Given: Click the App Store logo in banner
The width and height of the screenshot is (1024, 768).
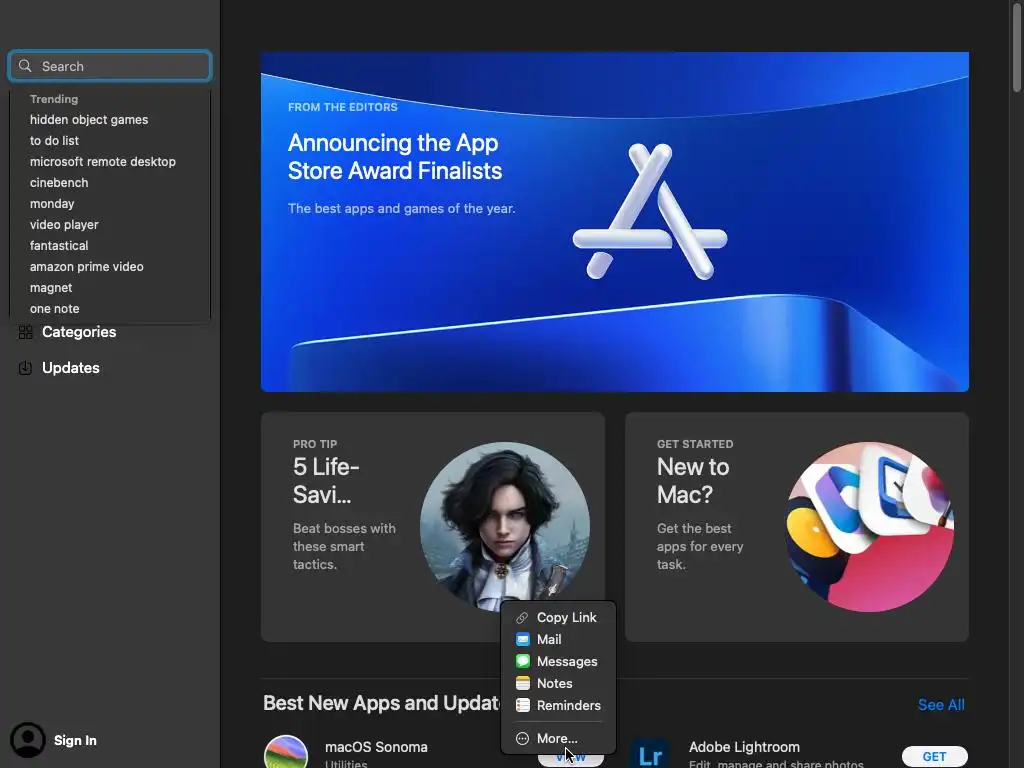Looking at the screenshot, I should (x=650, y=212).
